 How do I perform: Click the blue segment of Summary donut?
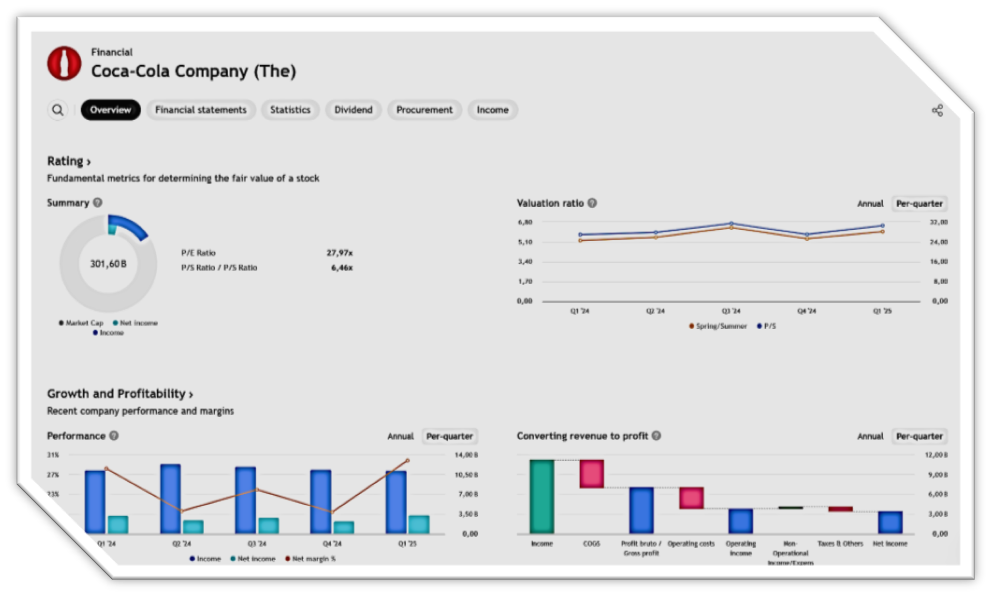130,226
